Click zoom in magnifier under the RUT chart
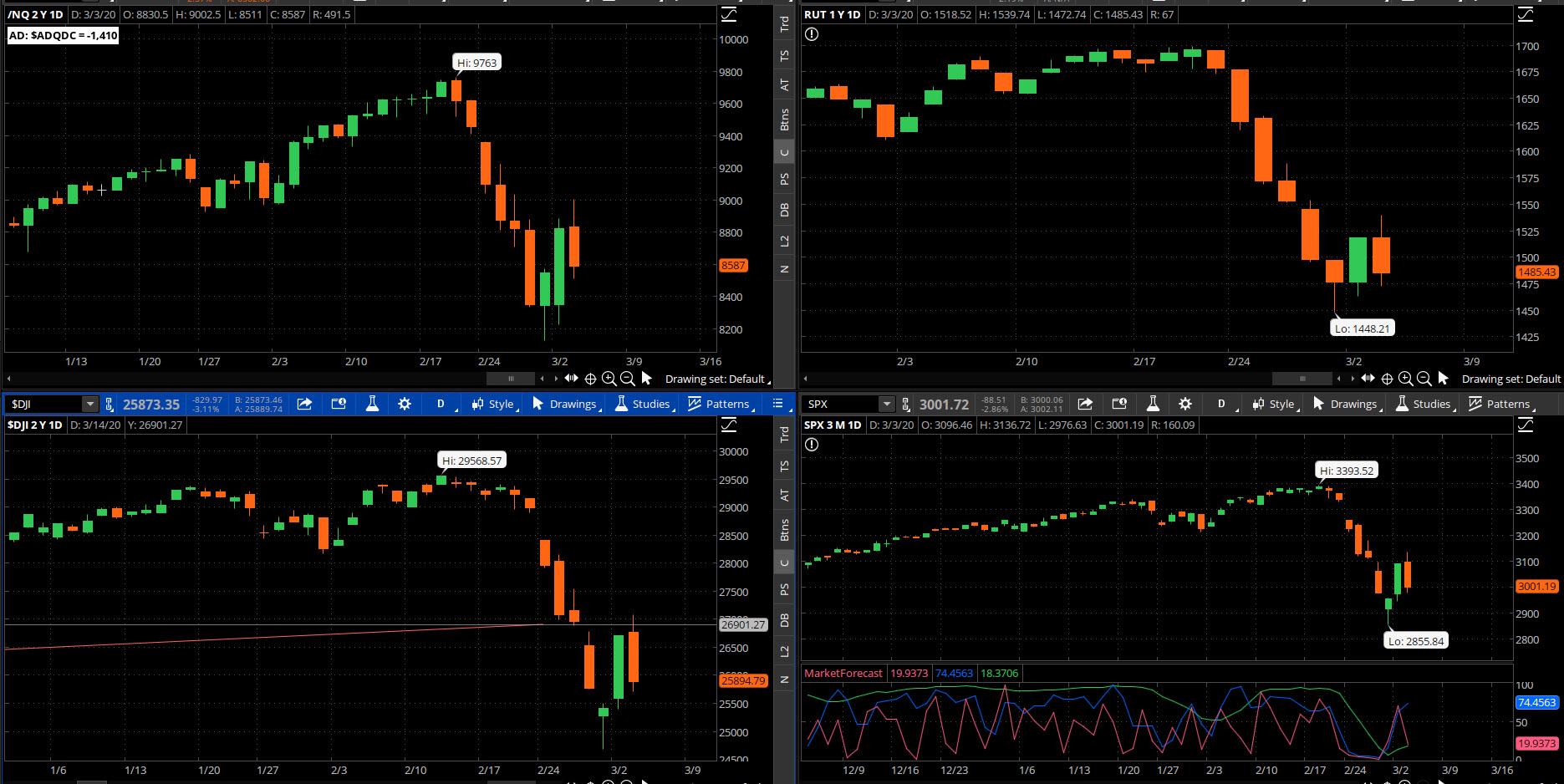Screen dimensions: 1564x784 (1406, 379)
